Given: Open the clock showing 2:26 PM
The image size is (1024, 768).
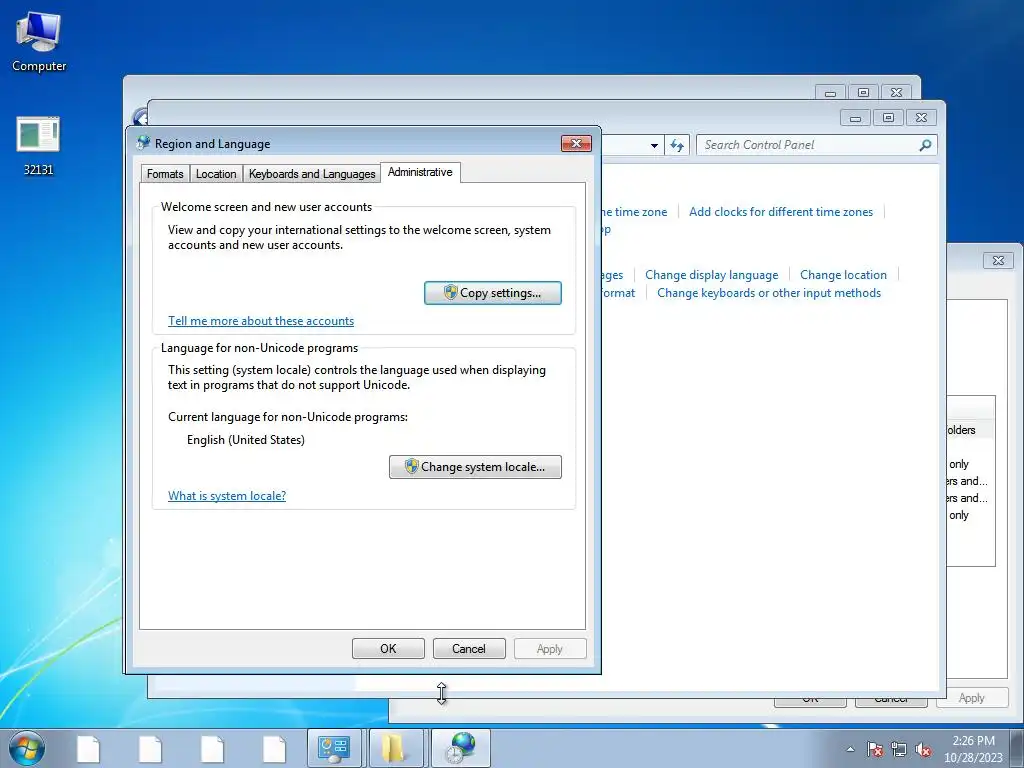Looking at the screenshot, I should [x=973, y=749].
